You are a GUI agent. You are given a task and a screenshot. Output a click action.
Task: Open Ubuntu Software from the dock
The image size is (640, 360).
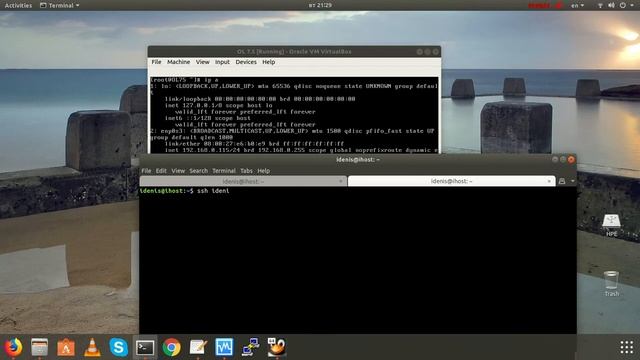pyautogui.click(x=66, y=347)
